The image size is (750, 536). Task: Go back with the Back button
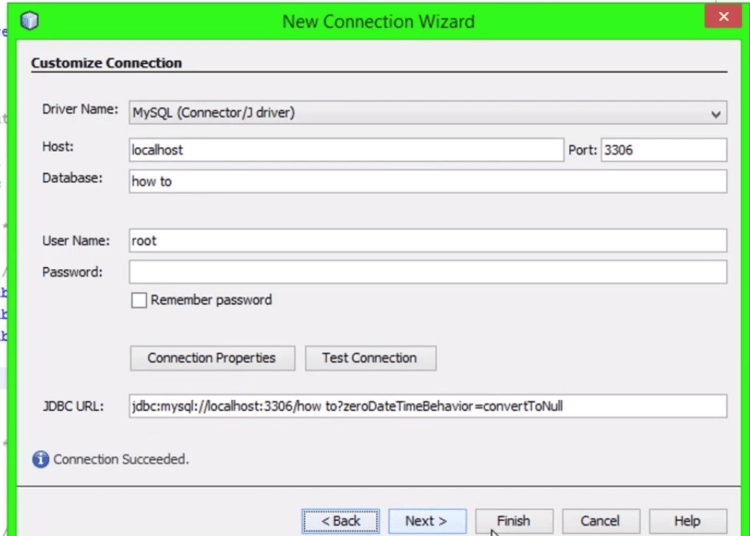click(x=341, y=521)
